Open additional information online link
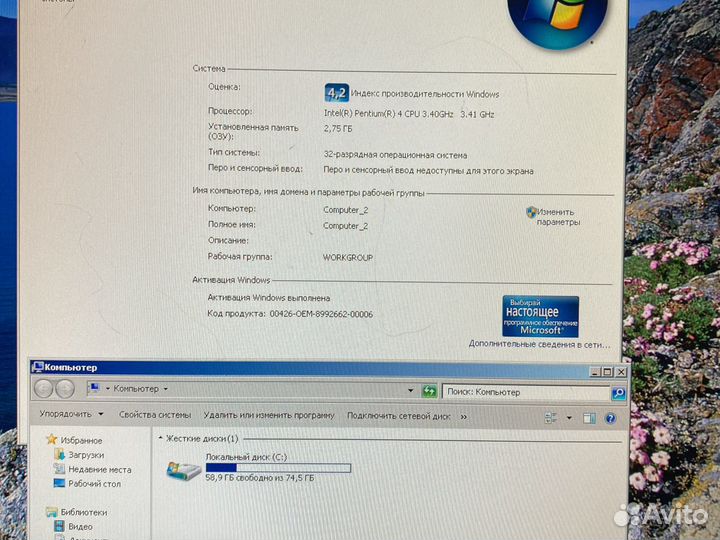Viewport: 720px width, 540px height. coord(539,344)
